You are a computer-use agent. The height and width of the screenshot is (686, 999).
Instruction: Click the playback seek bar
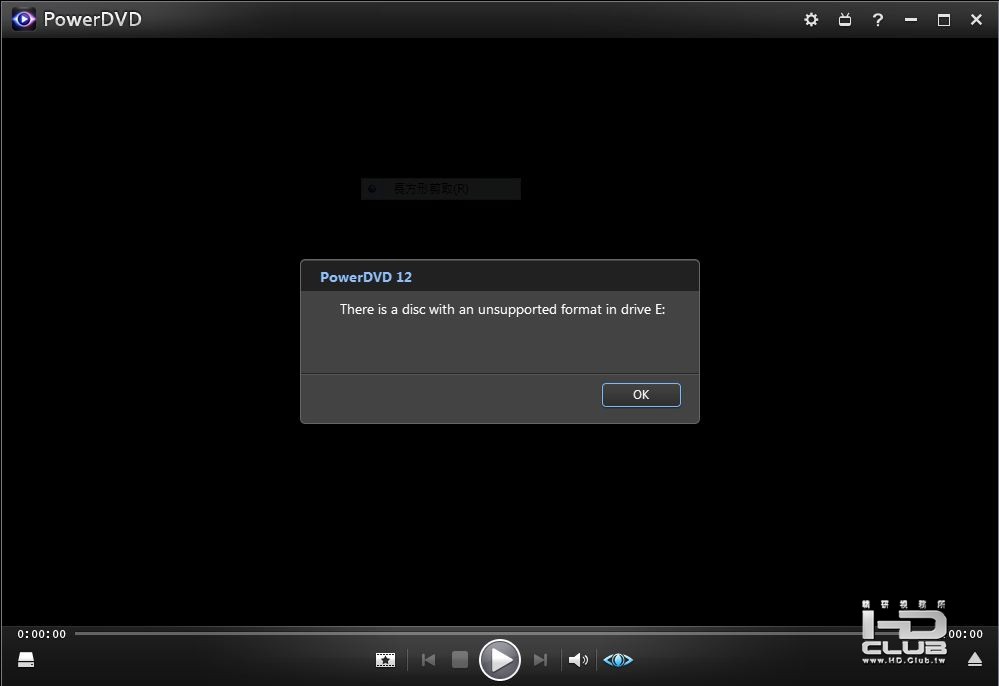pos(468,633)
